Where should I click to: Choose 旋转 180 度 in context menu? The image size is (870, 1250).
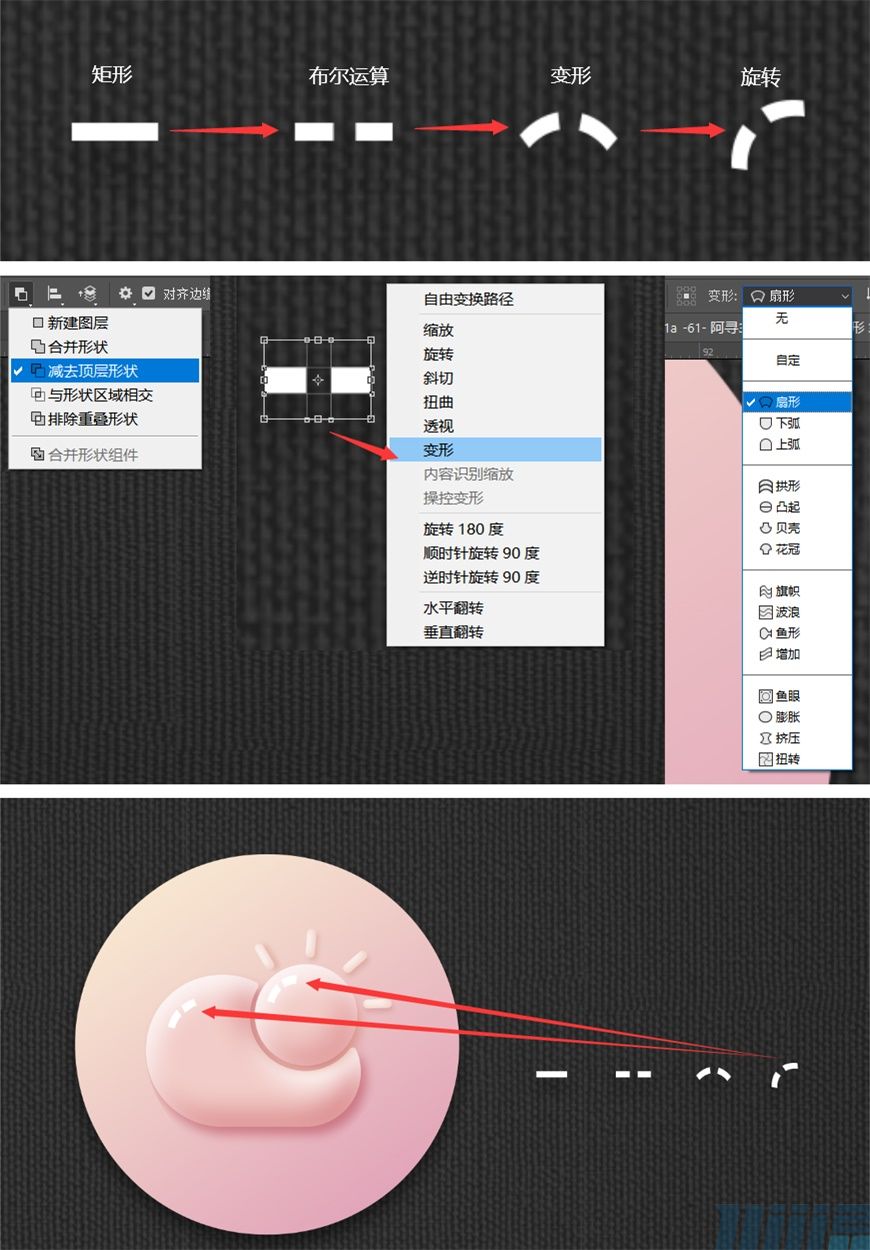495,529
